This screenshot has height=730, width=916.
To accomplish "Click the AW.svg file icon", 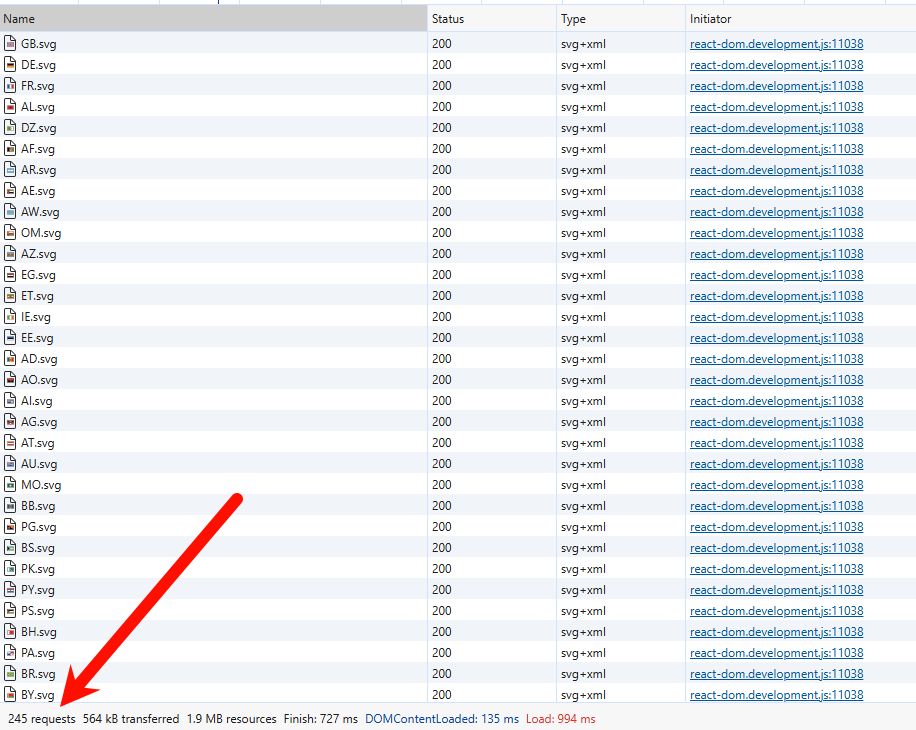I will [10, 212].
